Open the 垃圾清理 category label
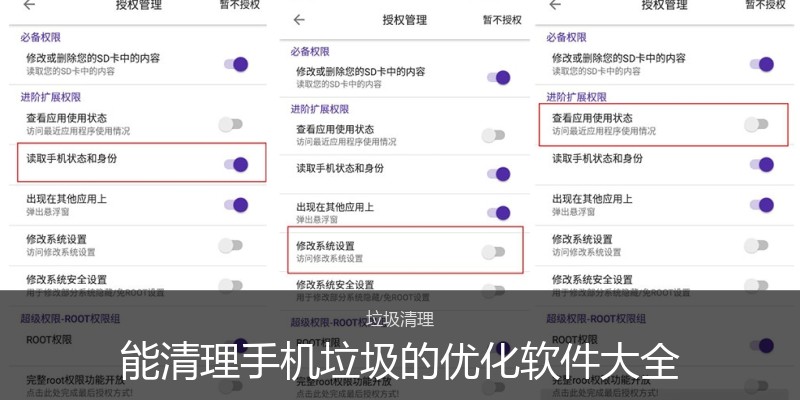Screen dimensions: 800x400 point(400,319)
